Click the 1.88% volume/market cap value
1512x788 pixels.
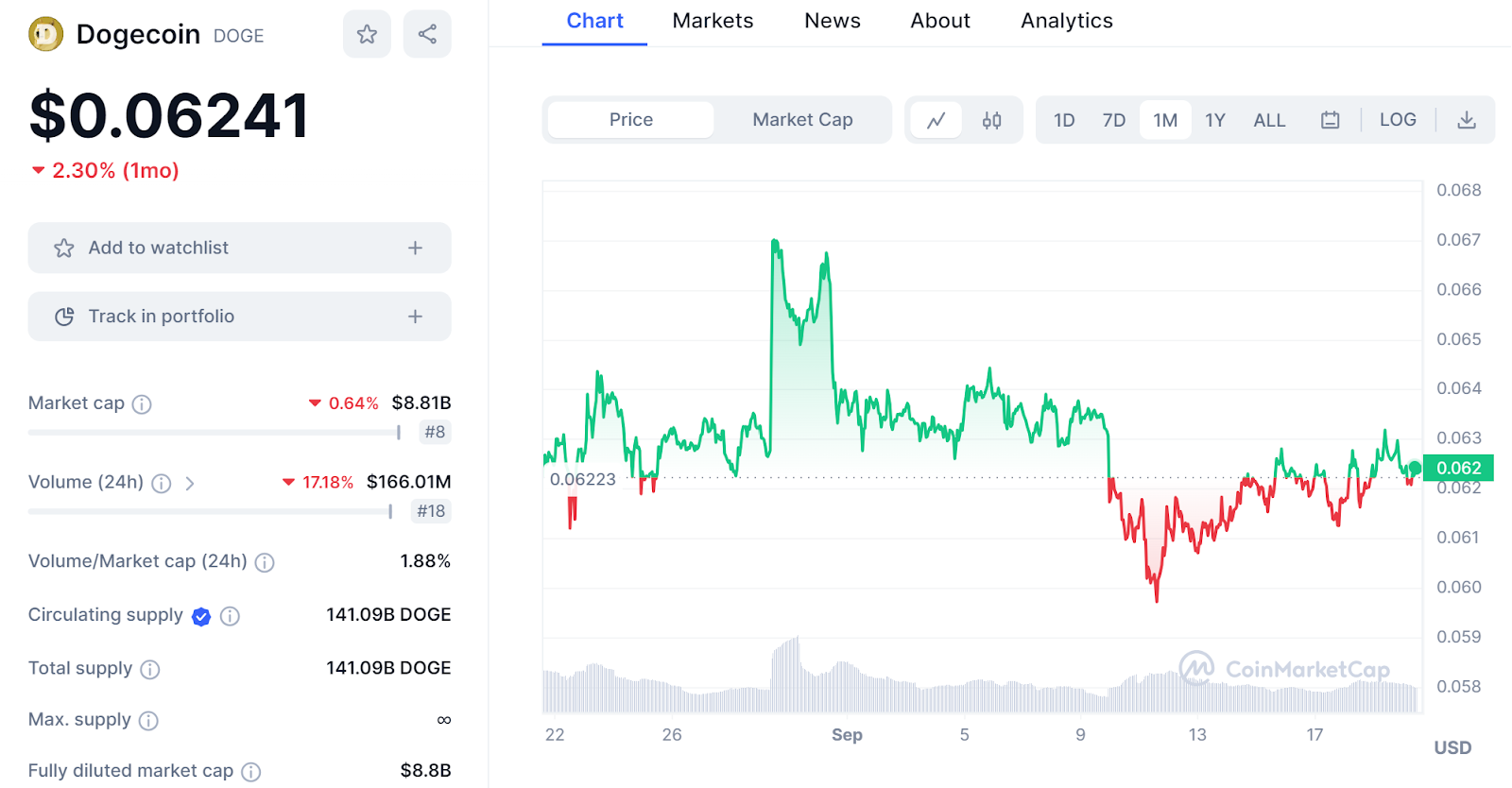click(x=425, y=561)
